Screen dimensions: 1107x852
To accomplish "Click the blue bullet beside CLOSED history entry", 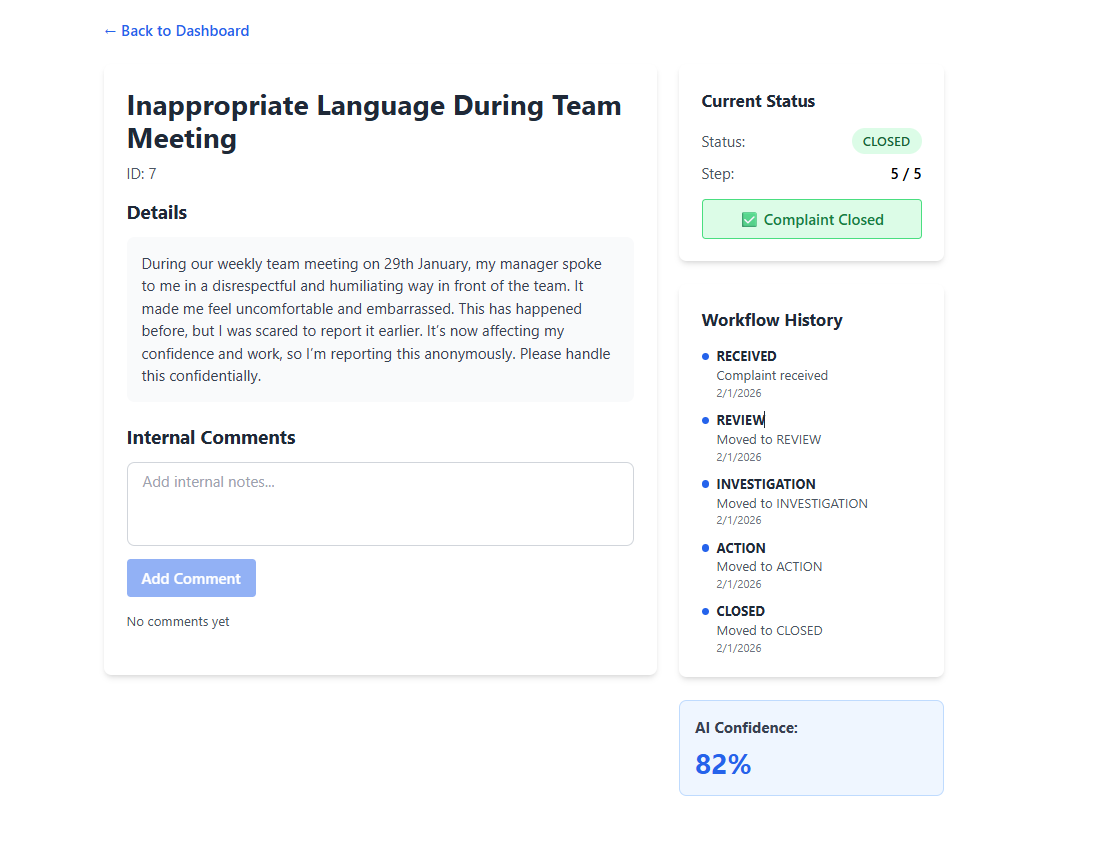I will [x=705, y=611].
